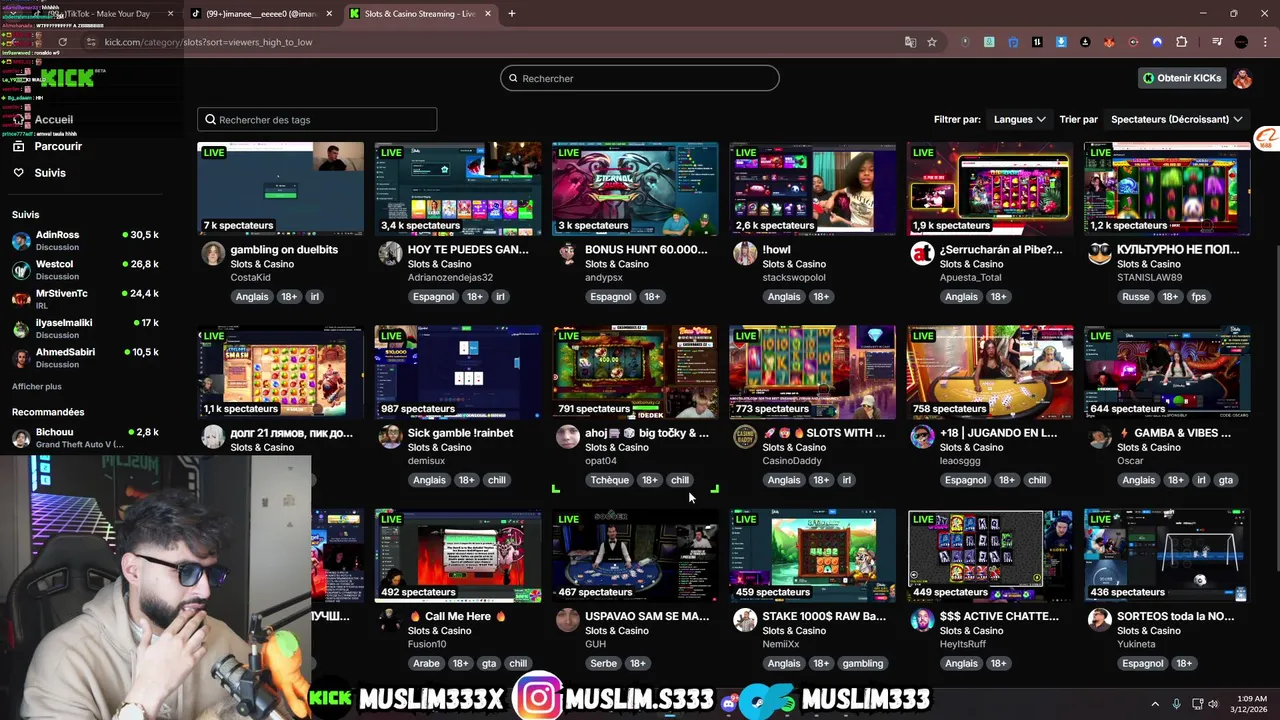Open the Chrome three-dot menu
This screenshot has width=1280, height=720.
click(x=1264, y=42)
